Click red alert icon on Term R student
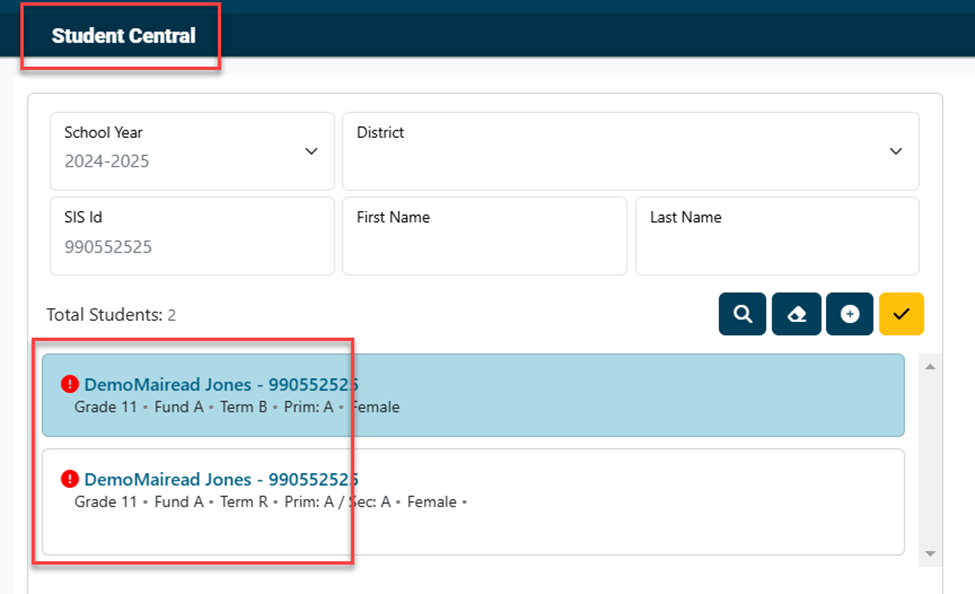Screen dimensions: 975x594 click(x=70, y=479)
